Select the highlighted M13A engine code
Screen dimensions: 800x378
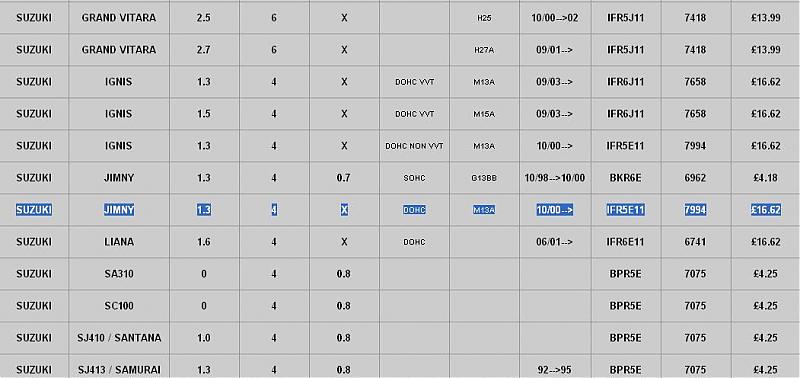tap(484, 210)
